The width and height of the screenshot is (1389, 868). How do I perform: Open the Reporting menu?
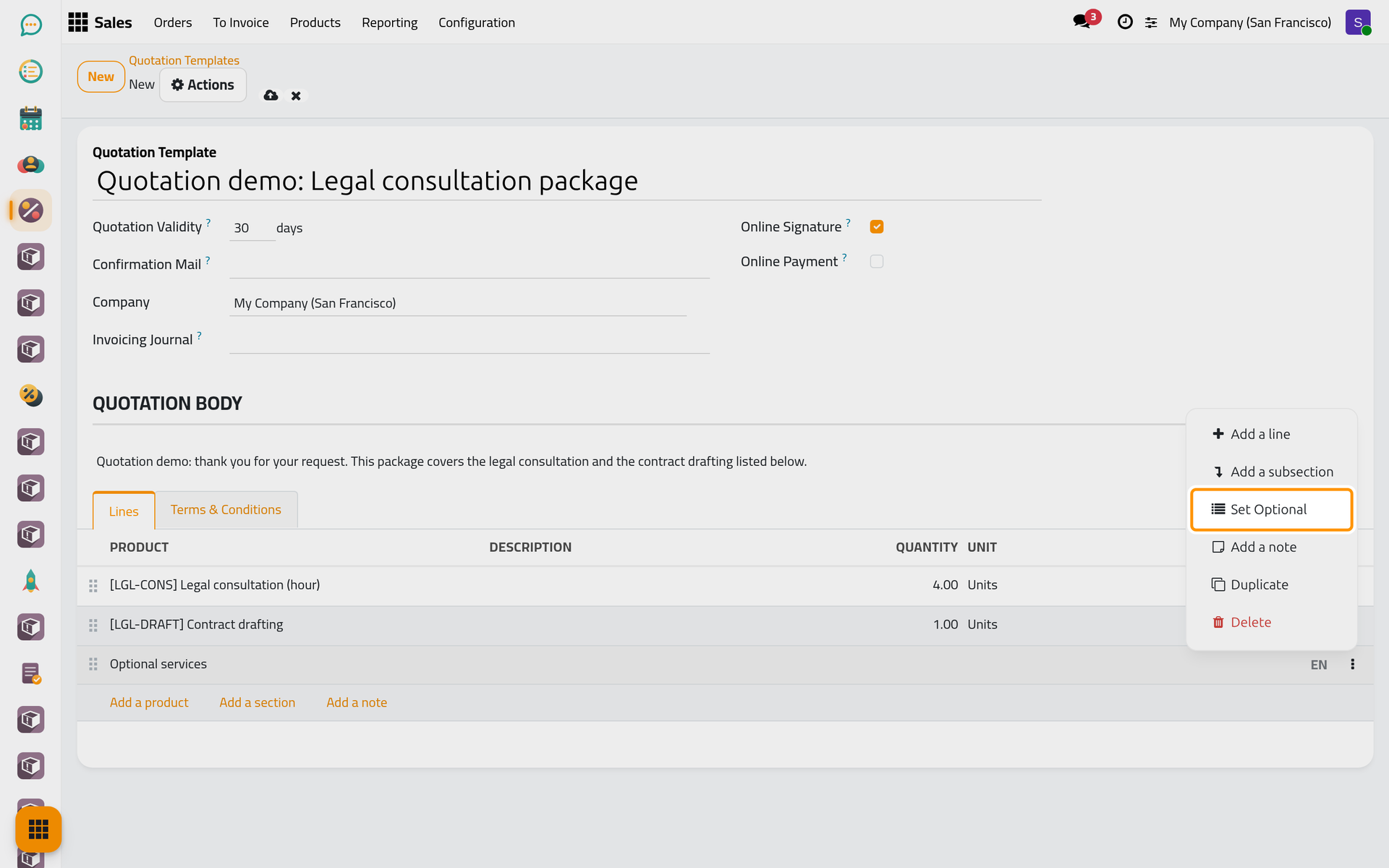389,22
